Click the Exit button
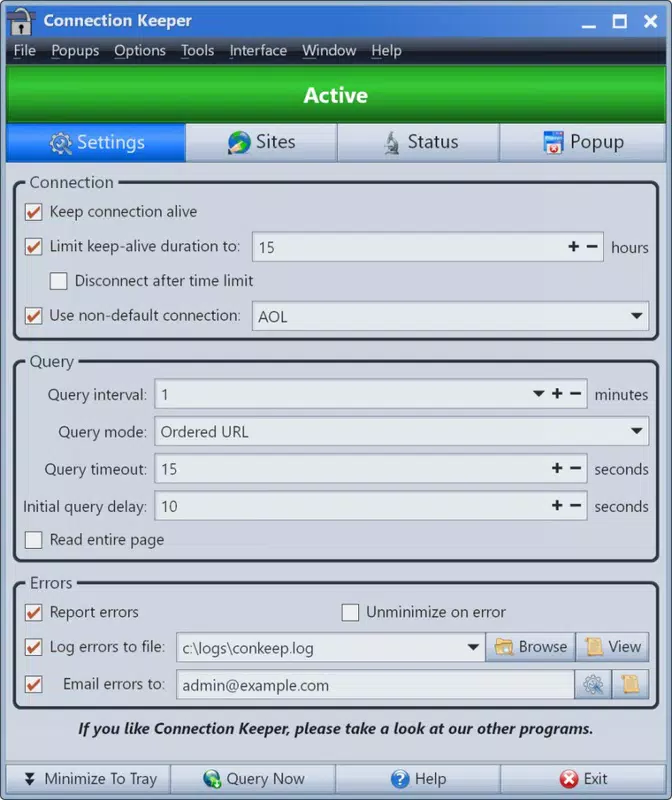Screen dimensions: 672x800 (x=583, y=779)
